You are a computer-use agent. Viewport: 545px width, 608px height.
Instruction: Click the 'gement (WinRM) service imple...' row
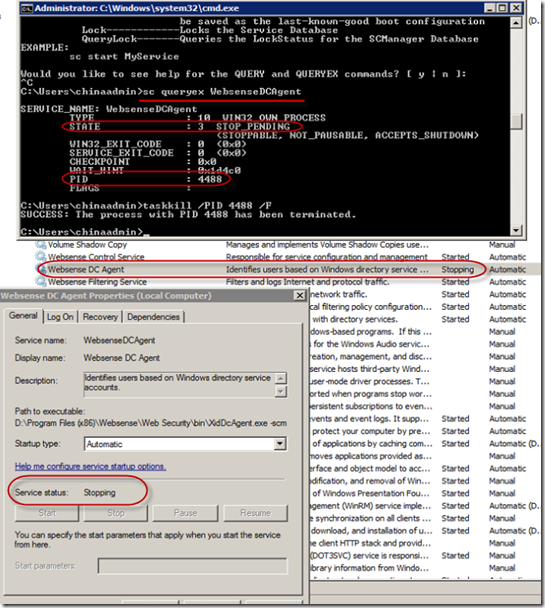pos(424,506)
